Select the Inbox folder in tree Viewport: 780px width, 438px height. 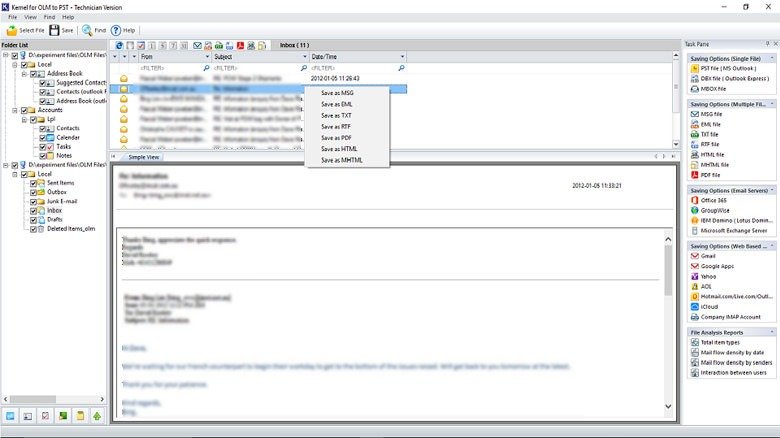(54, 211)
